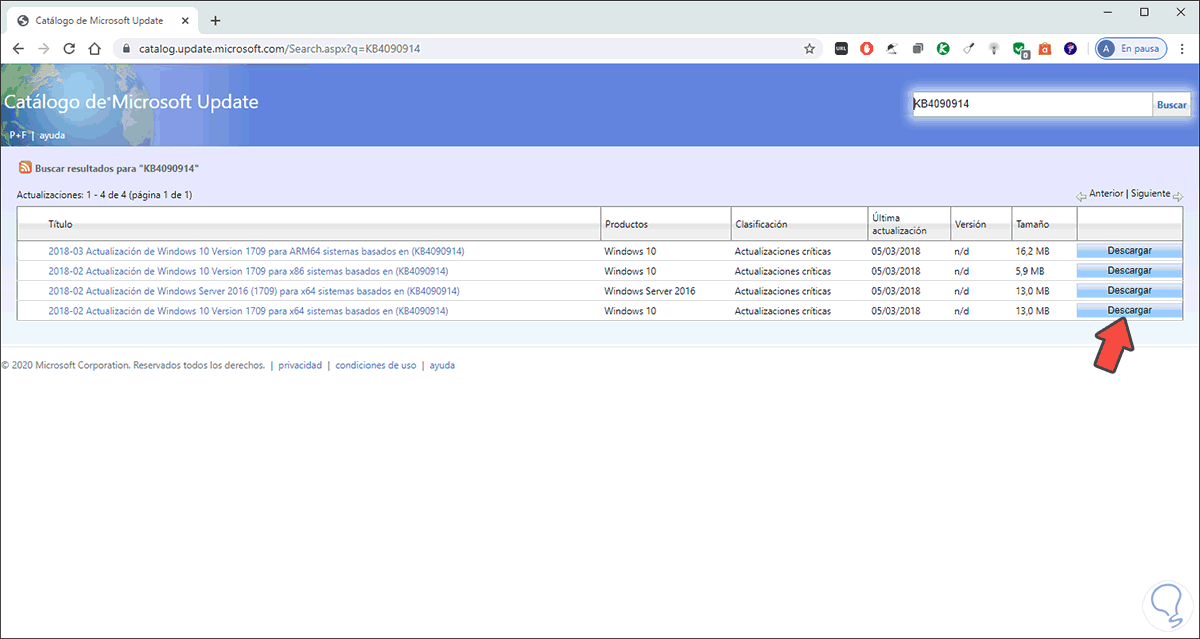Screen dimensions: 1200x639
Task: Open the orange shopping bag extension
Action: [1045, 48]
